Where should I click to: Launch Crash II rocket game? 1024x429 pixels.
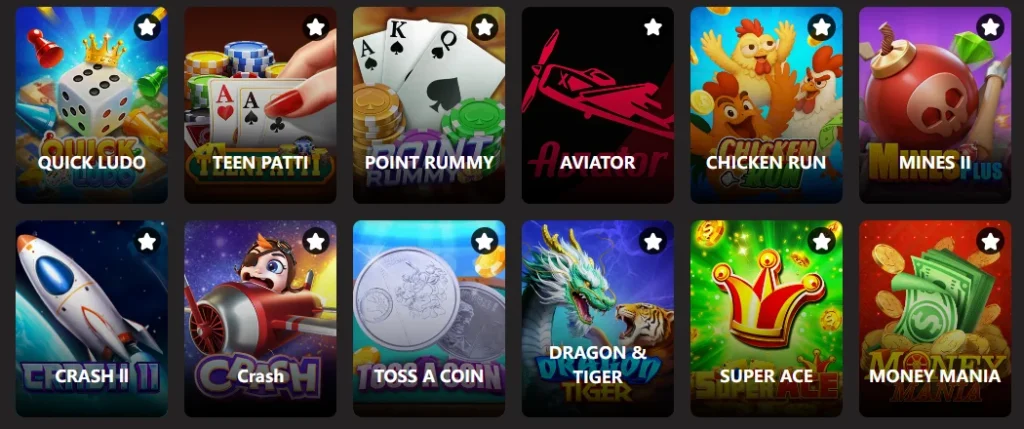click(91, 319)
